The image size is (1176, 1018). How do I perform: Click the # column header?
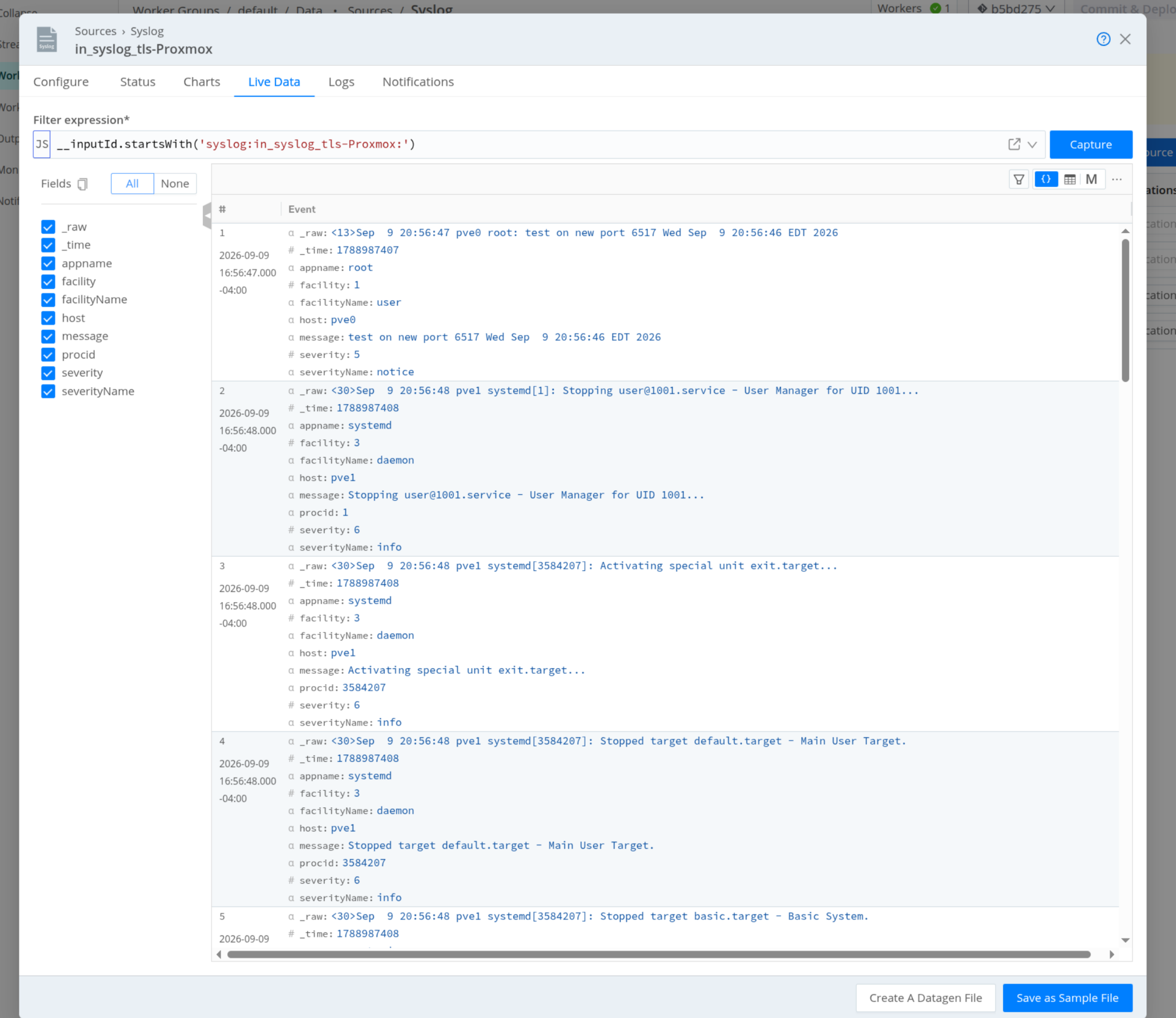pos(222,210)
